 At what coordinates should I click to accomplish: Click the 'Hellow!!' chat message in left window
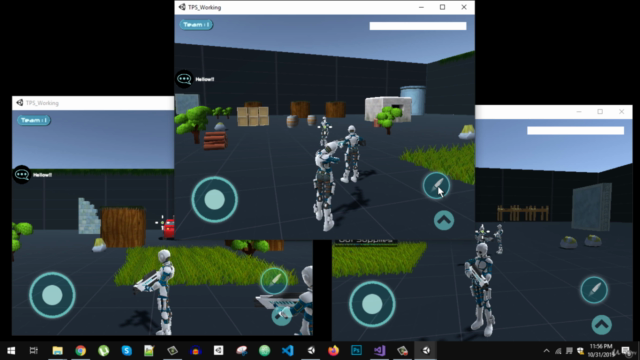click(42, 175)
